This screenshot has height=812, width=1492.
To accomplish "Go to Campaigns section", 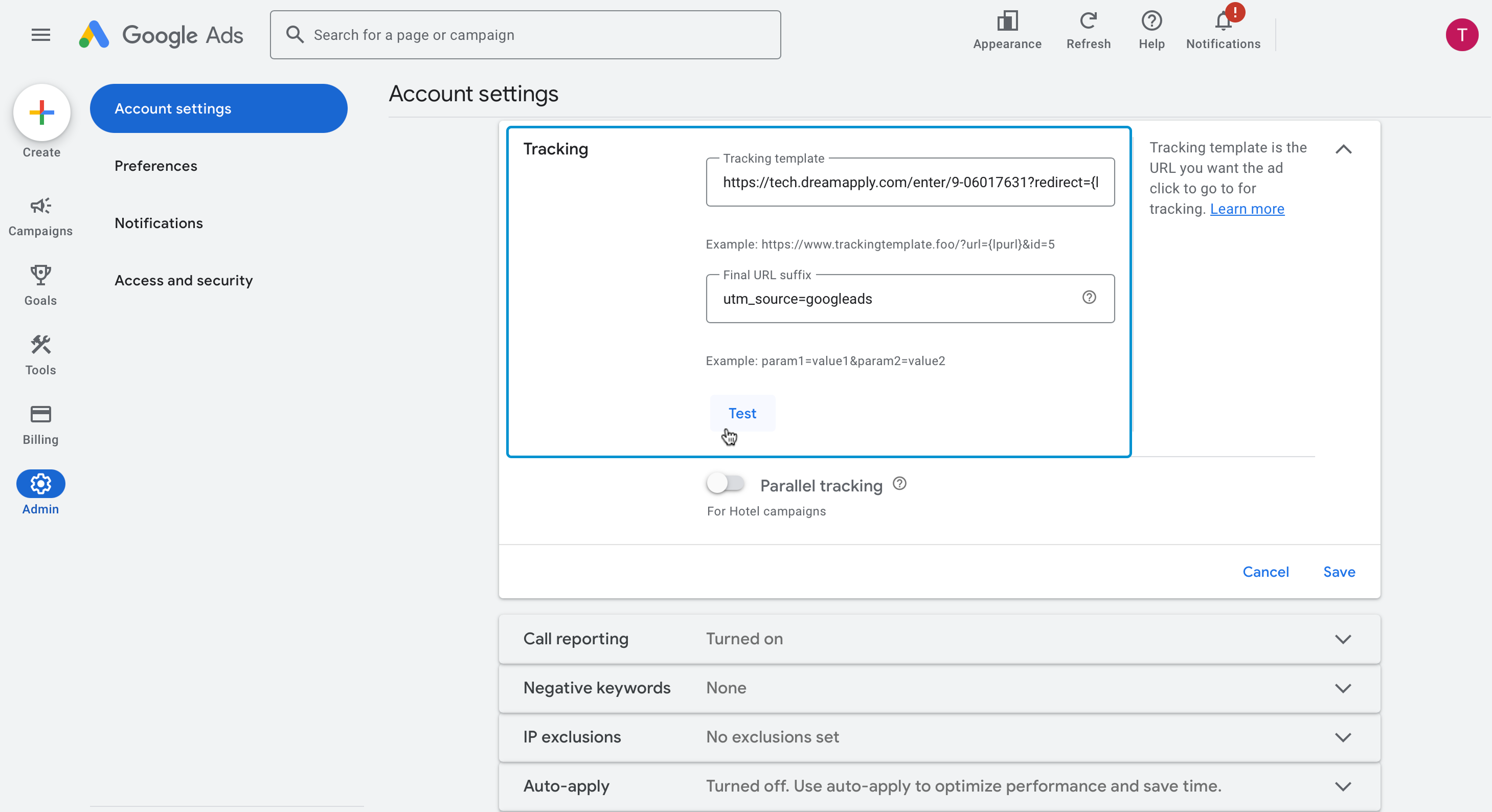I will point(40,217).
